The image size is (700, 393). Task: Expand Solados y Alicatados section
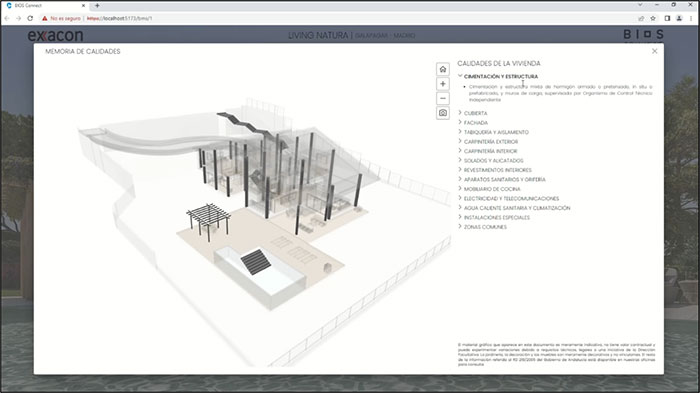point(491,160)
